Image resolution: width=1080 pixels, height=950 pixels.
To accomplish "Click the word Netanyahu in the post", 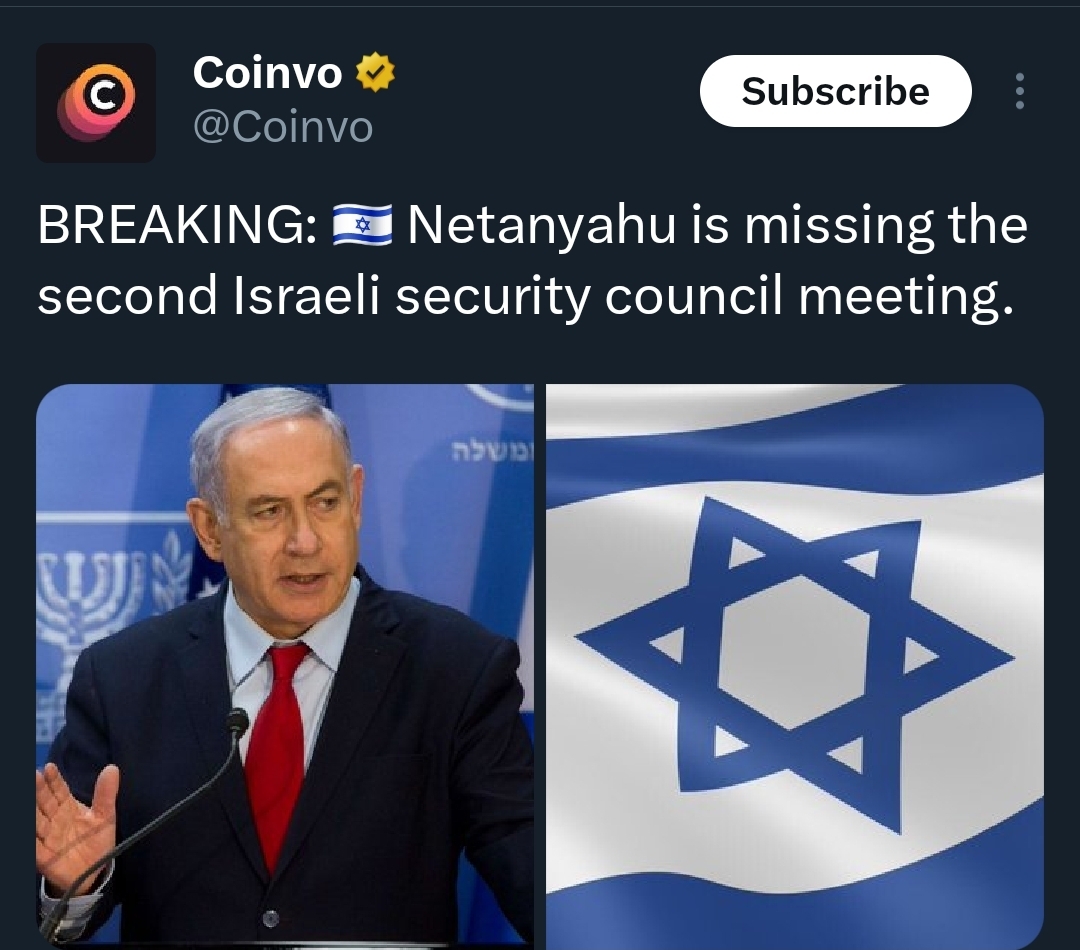I will click(x=541, y=225).
